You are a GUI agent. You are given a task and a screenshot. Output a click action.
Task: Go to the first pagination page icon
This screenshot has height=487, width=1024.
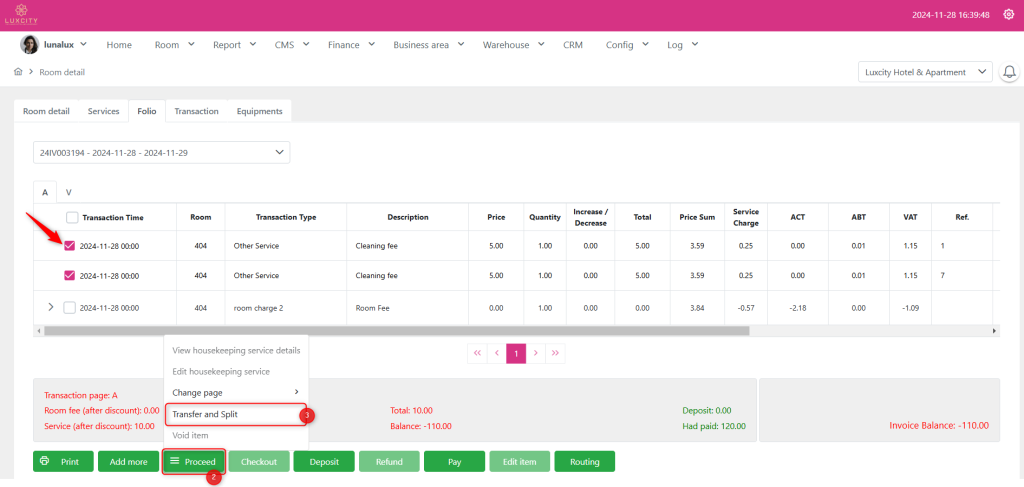477,353
